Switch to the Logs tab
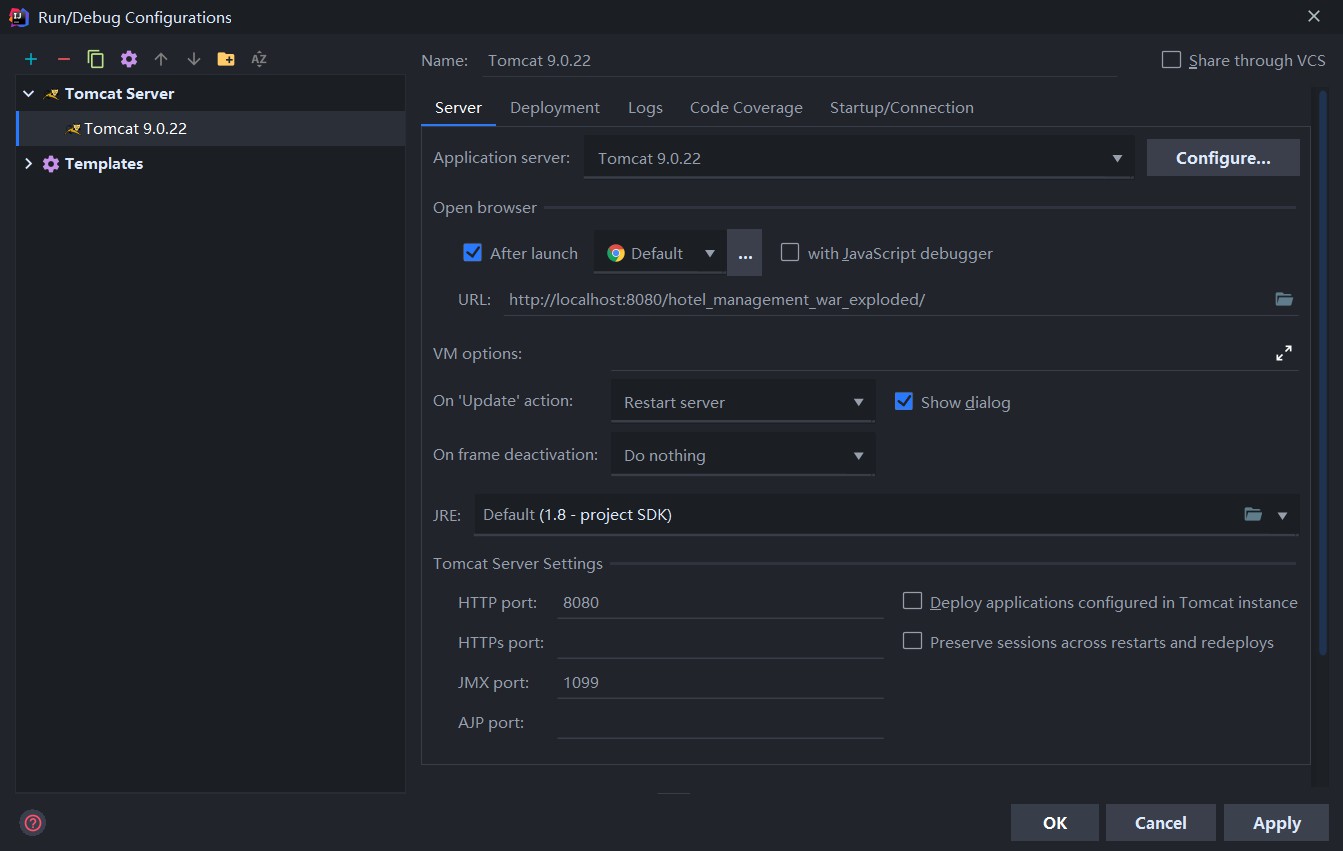 pyautogui.click(x=645, y=108)
